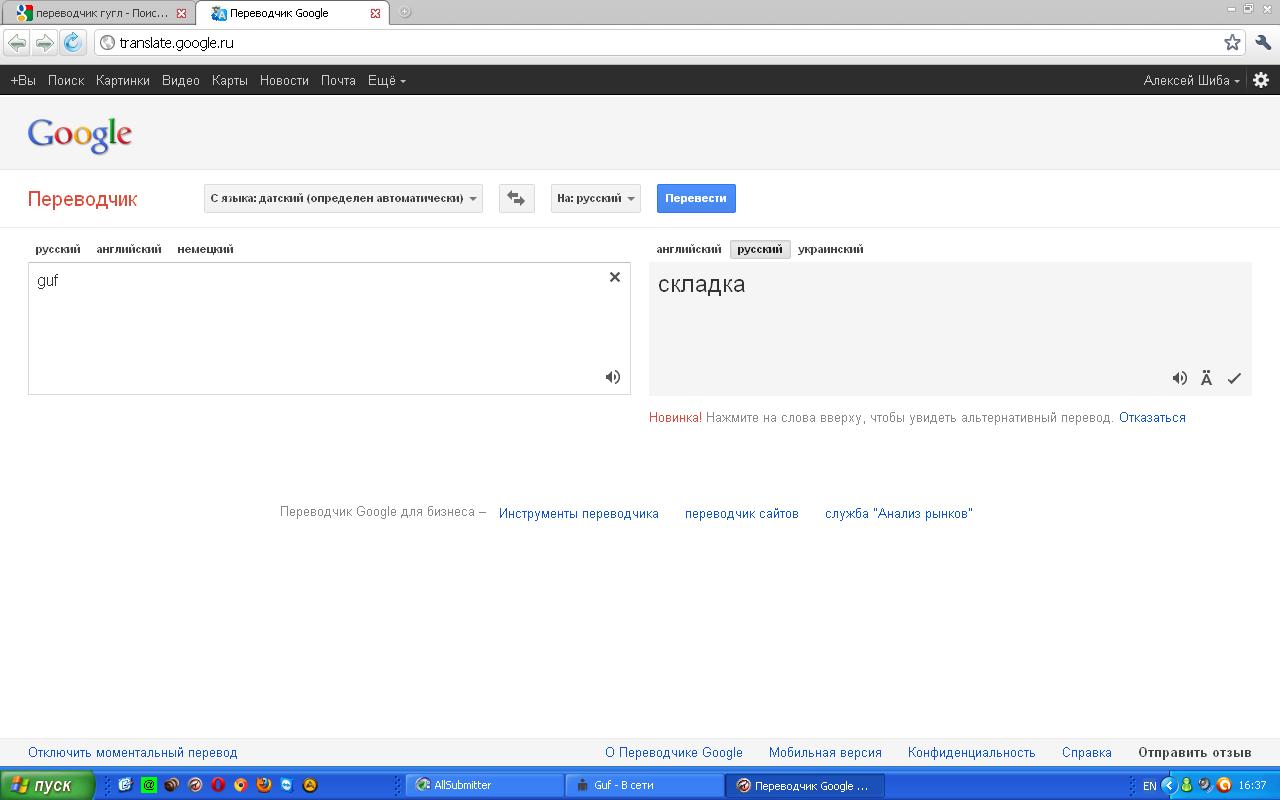The height and width of the screenshot is (800, 1280).
Task: Click translated word 'складка'
Action: [702, 284]
